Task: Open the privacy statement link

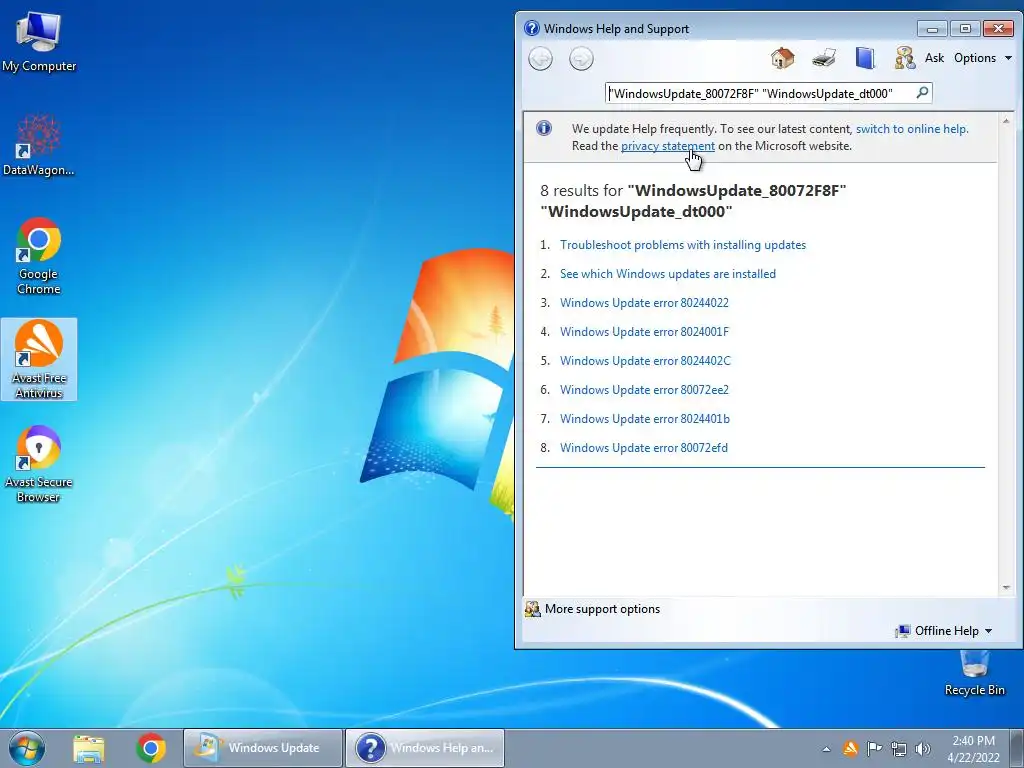Action: 667,146
